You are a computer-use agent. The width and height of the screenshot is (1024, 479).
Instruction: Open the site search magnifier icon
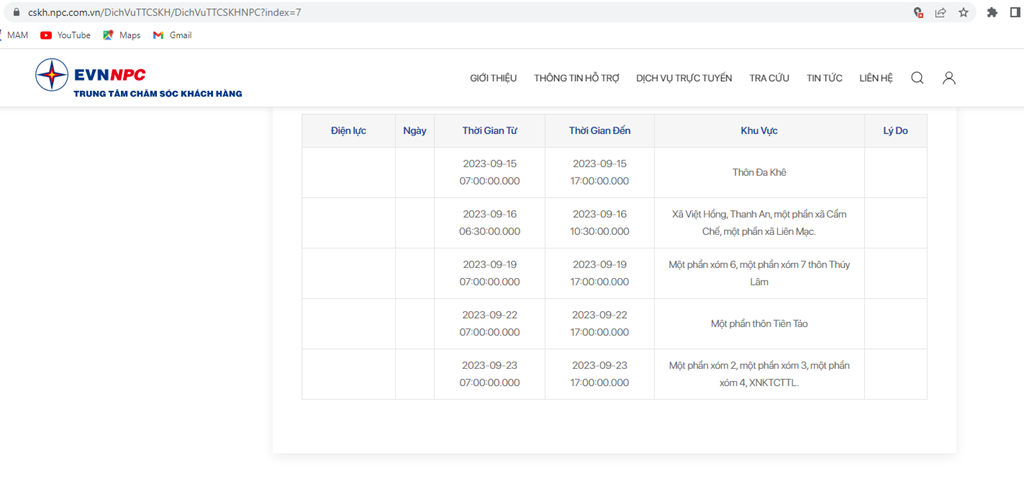917,78
